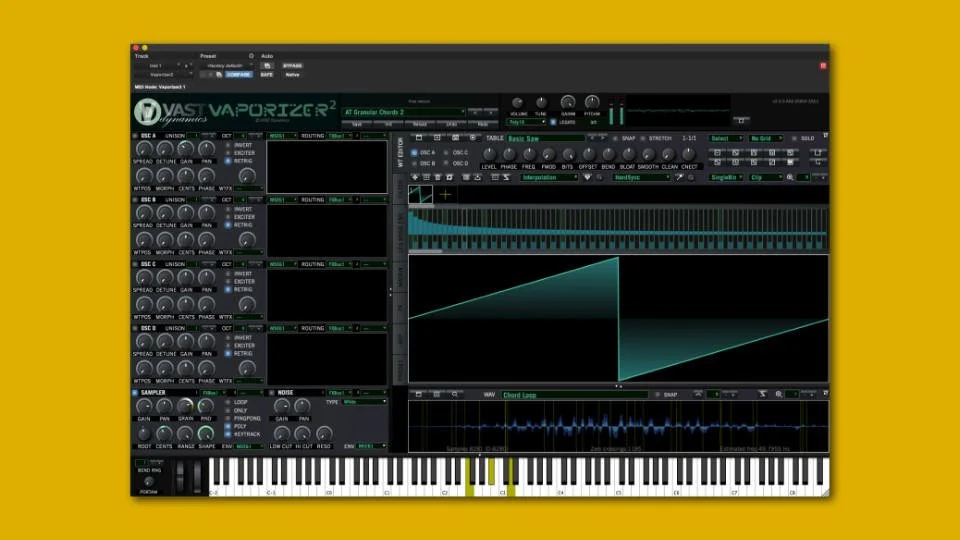The height and width of the screenshot is (540, 960).
Task: Click the master VOLUME knob
Action: [517, 103]
